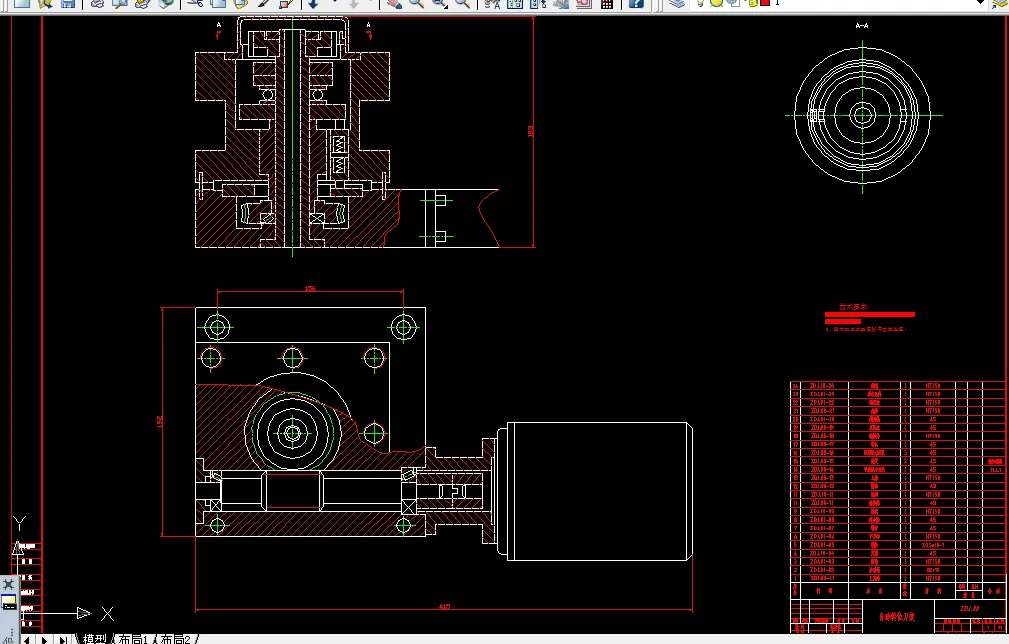Viewport: 1009px width, 644px height.
Task: Click the tab scroll to-last arrow
Action: tap(63, 639)
